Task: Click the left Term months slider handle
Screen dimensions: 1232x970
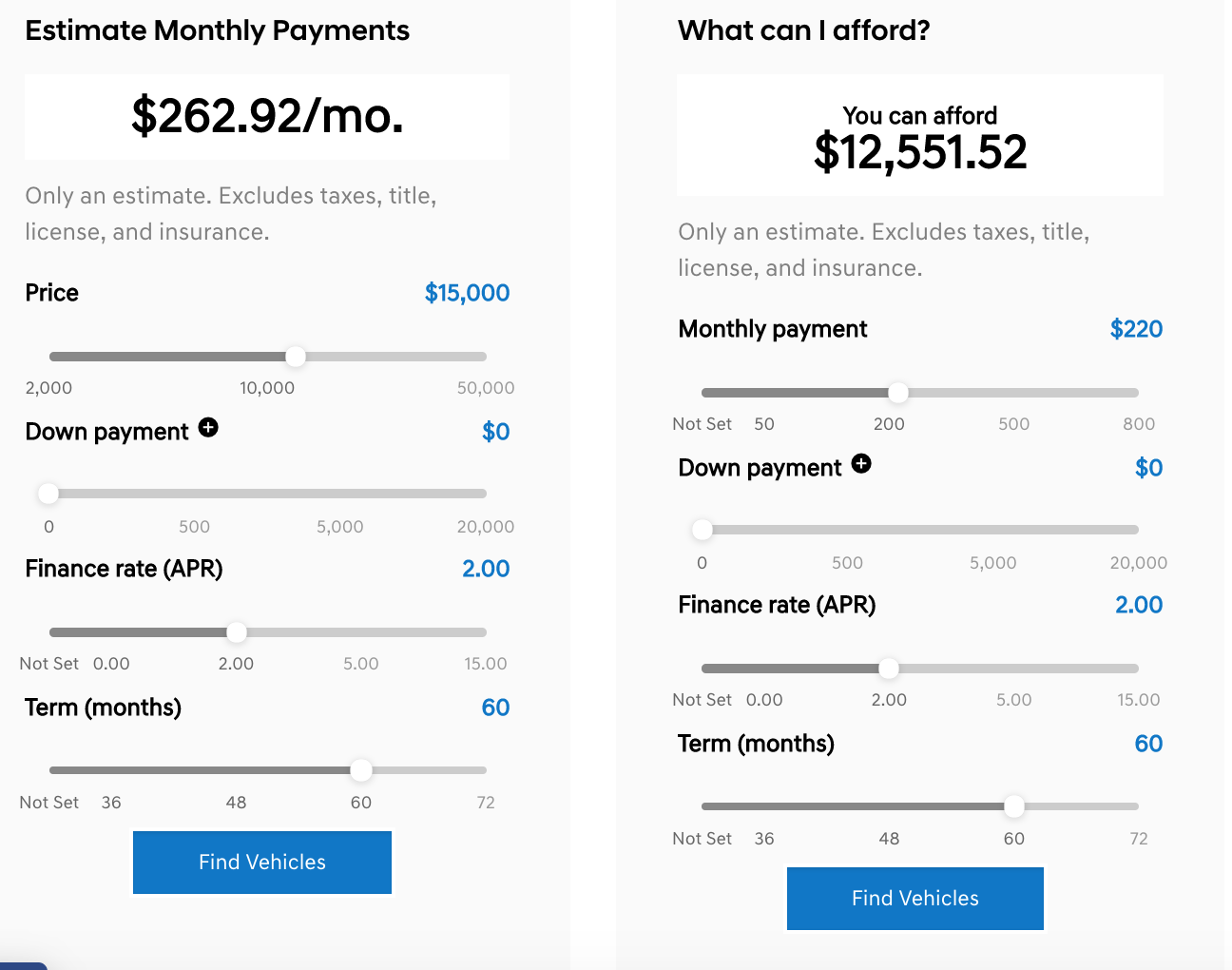Action: 361,770
